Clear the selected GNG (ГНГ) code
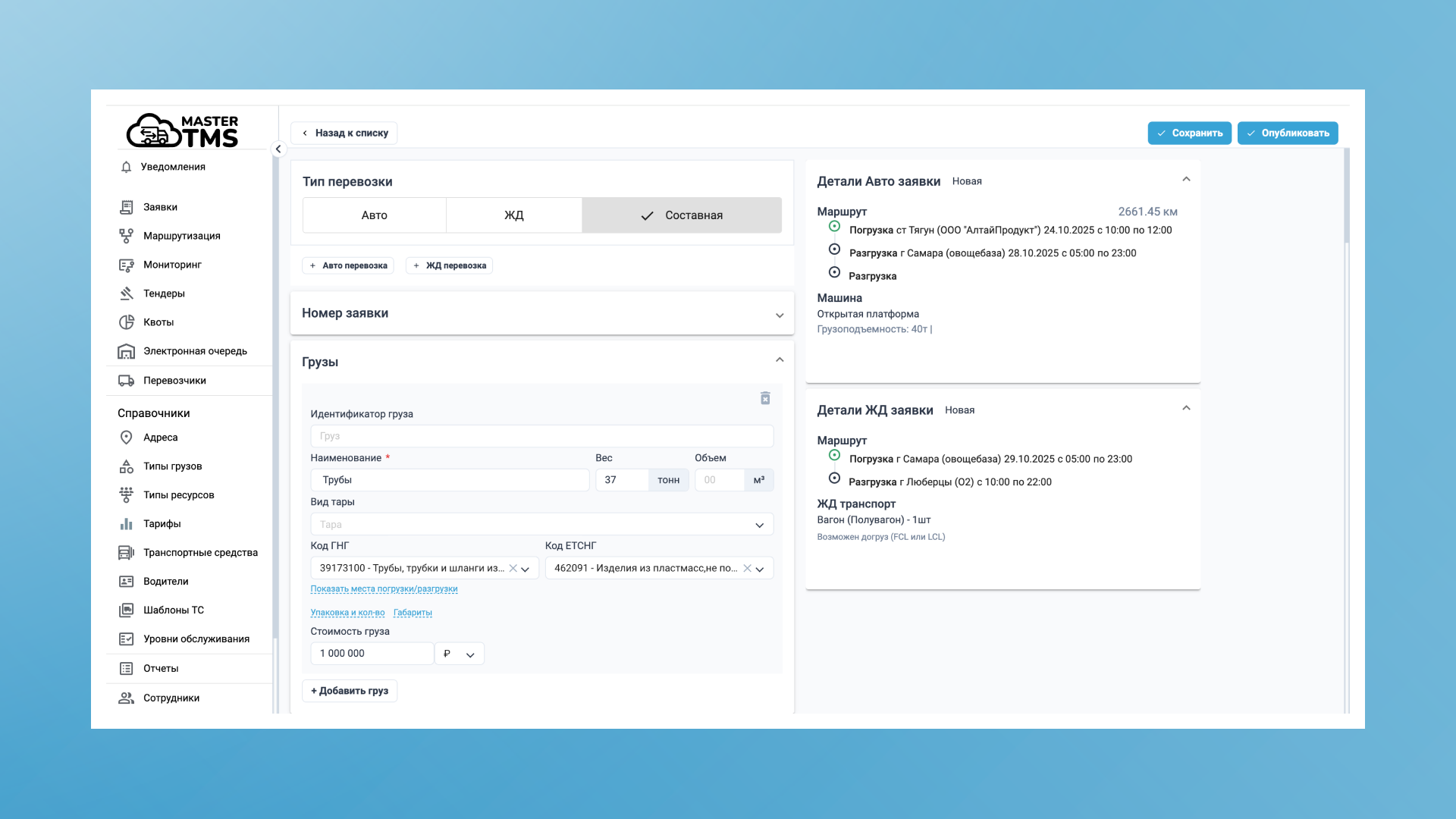Screen dimensions: 1456x819 513,568
